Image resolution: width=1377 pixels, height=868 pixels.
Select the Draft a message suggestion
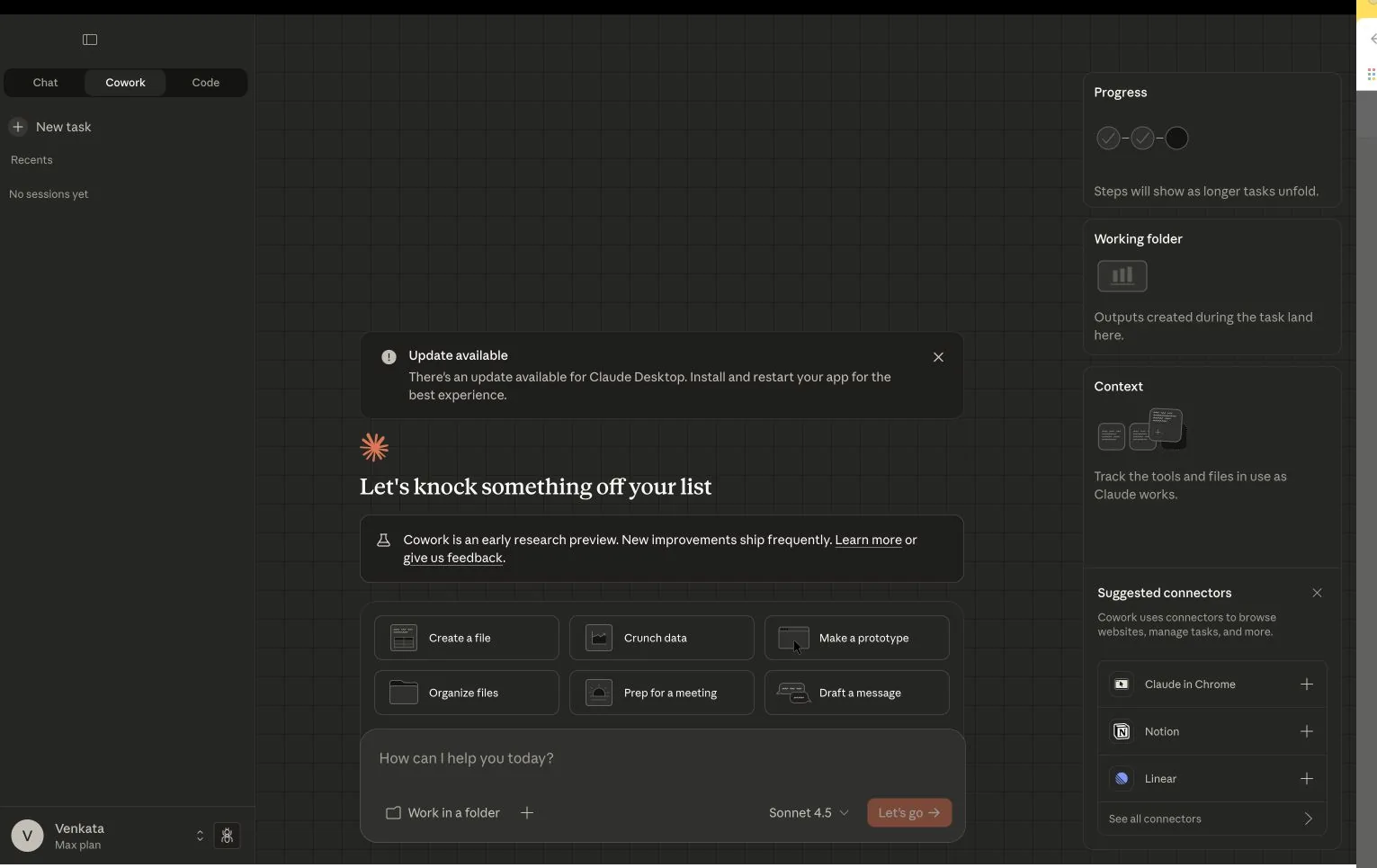[x=857, y=693]
